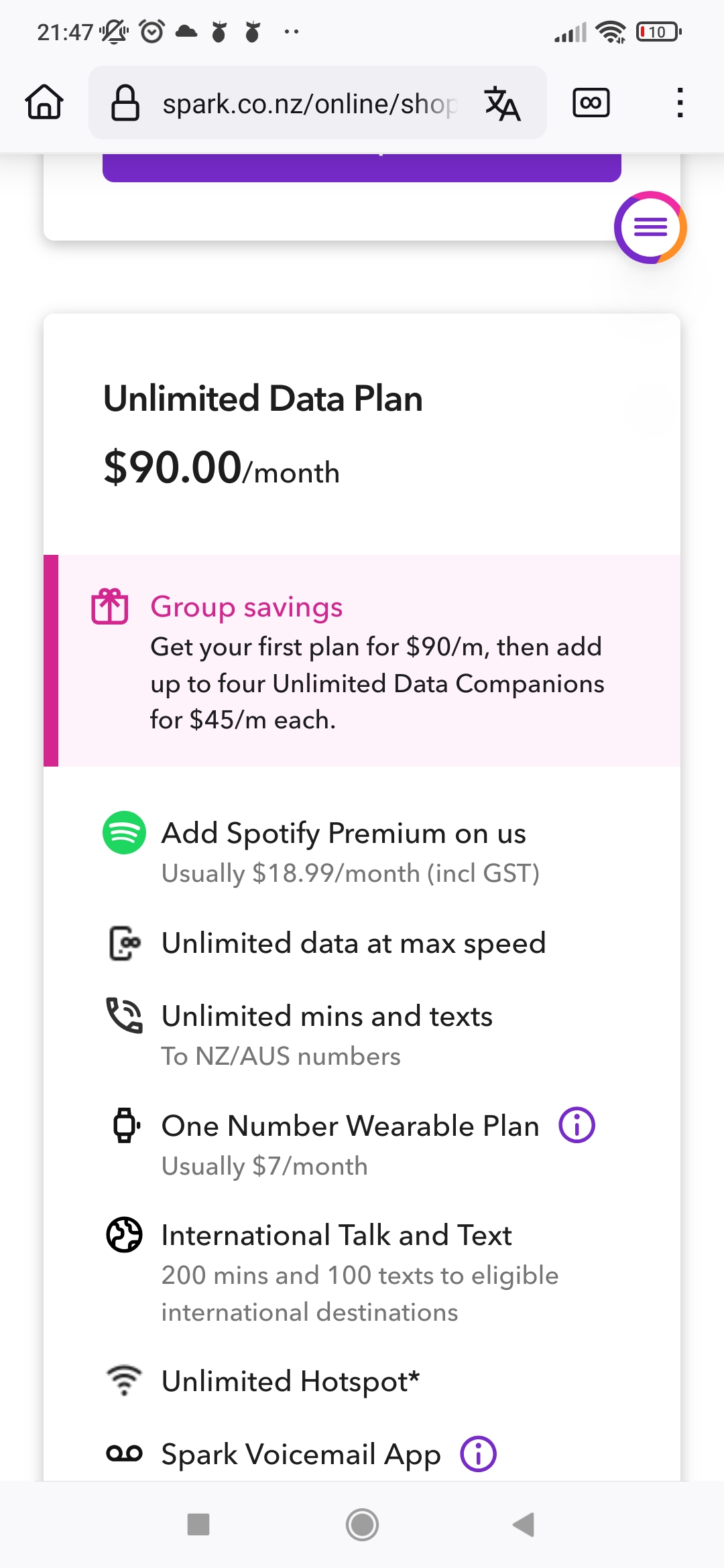Tap the Unlimited Hotspot wifi icon
The image size is (724, 1568).
124,1381
